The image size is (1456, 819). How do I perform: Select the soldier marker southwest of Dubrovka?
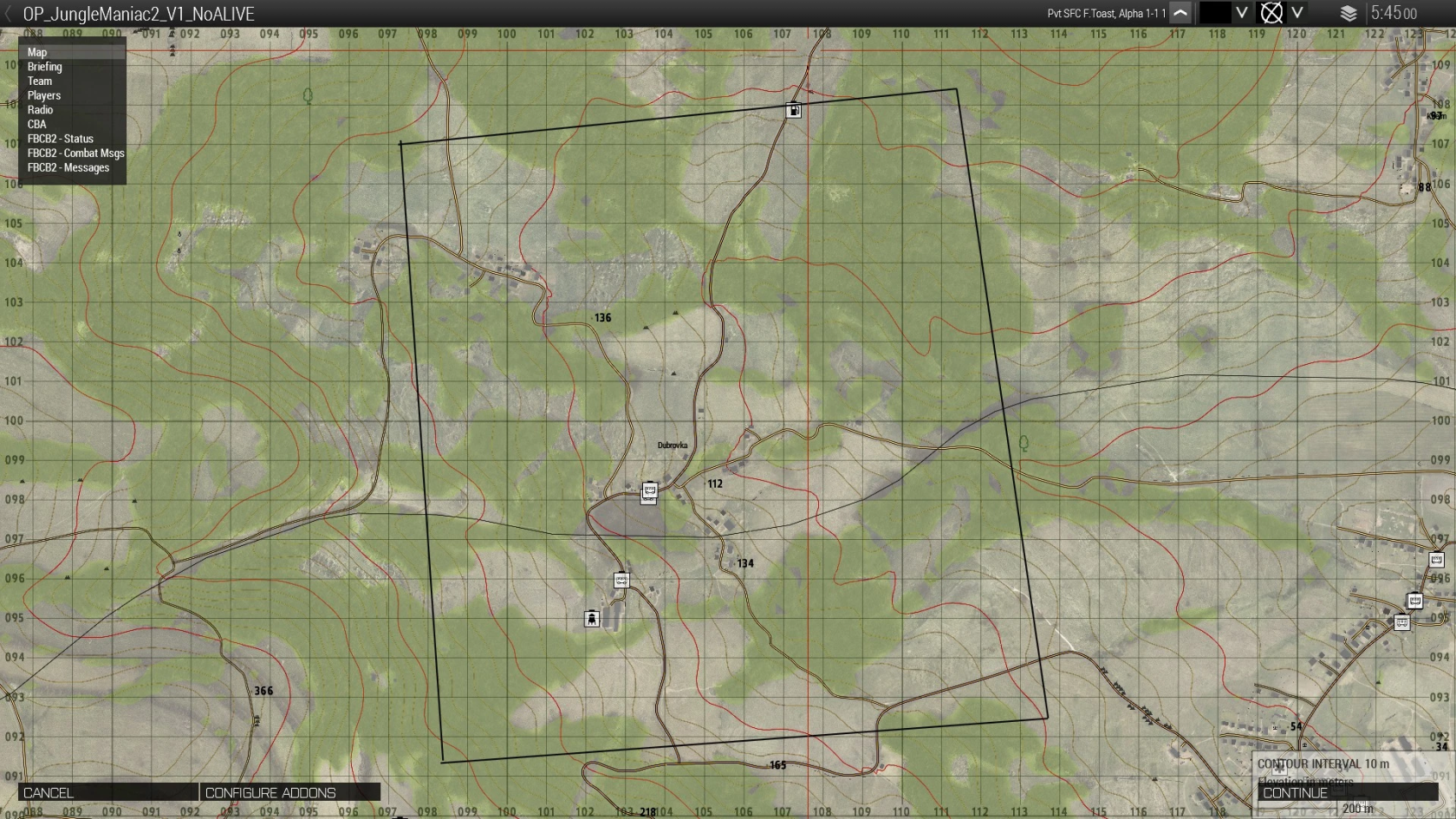point(592,618)
